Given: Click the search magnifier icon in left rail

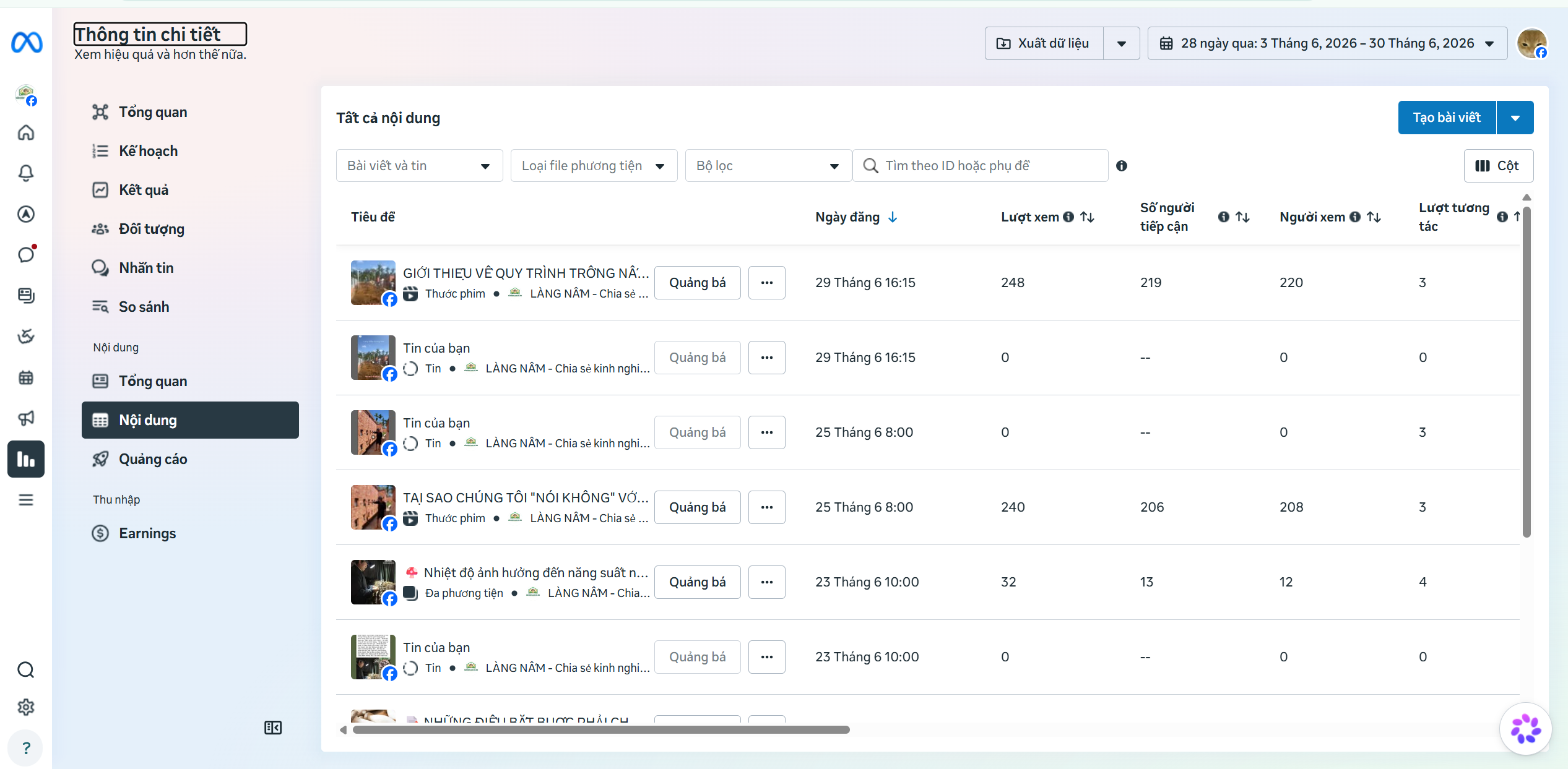Looking at the screenshot, I should pos(26,669).
